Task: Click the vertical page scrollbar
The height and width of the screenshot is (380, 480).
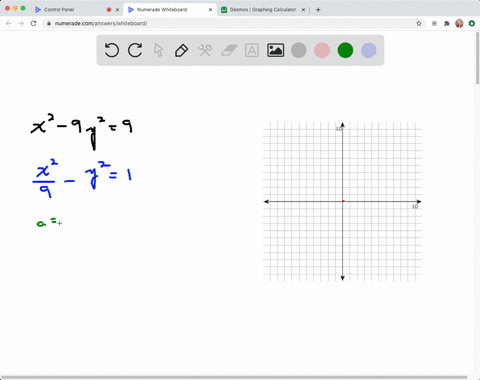Action: click(477, 58)
